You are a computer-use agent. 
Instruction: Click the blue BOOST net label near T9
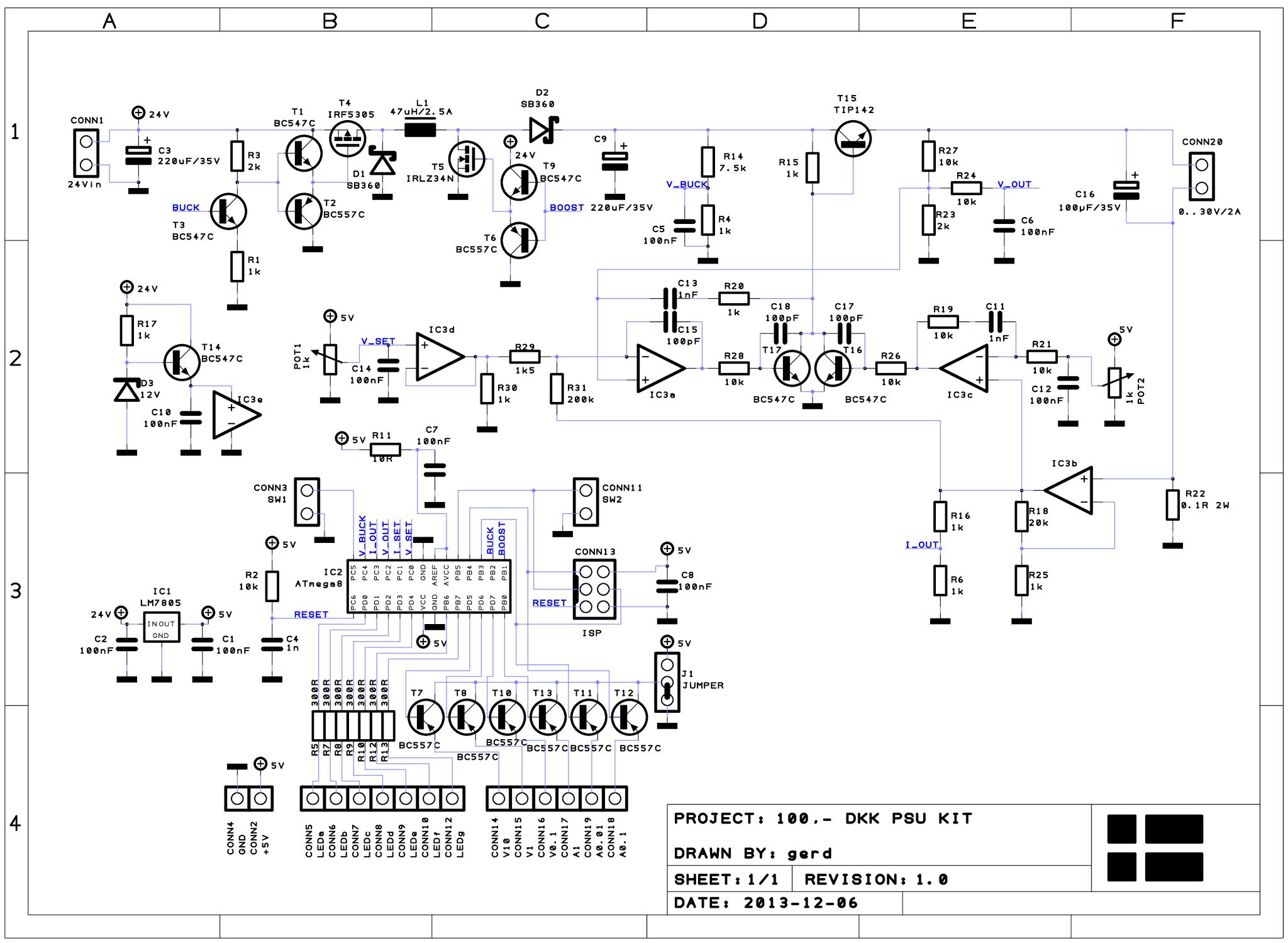[567, 208]
